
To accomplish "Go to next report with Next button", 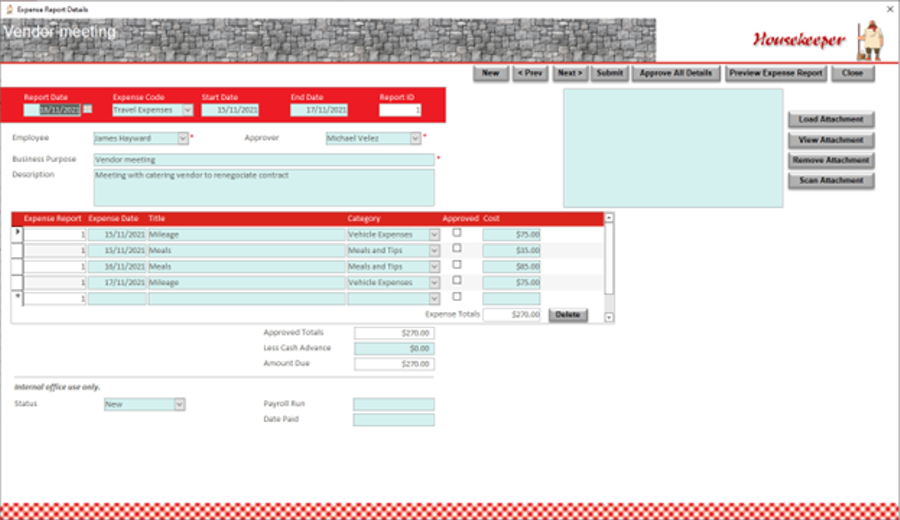I will point(570,73).
